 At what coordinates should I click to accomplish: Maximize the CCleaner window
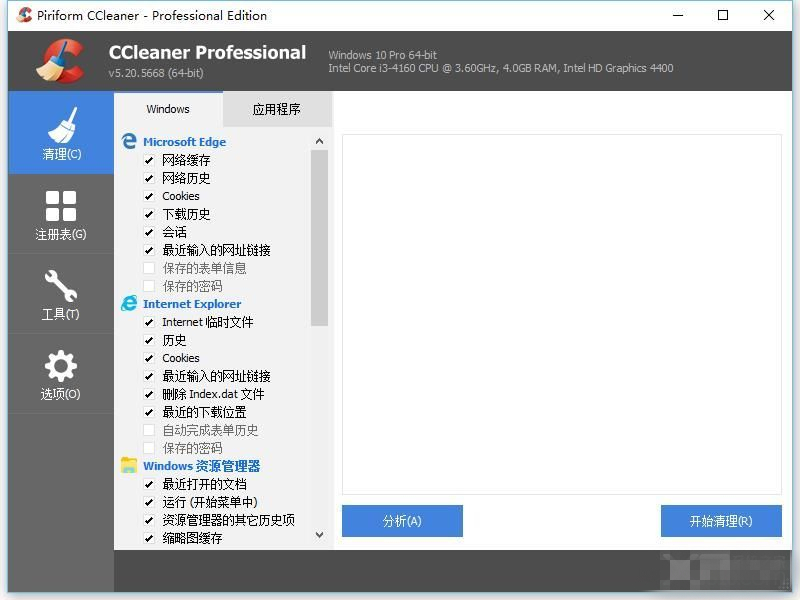(723, 15)
